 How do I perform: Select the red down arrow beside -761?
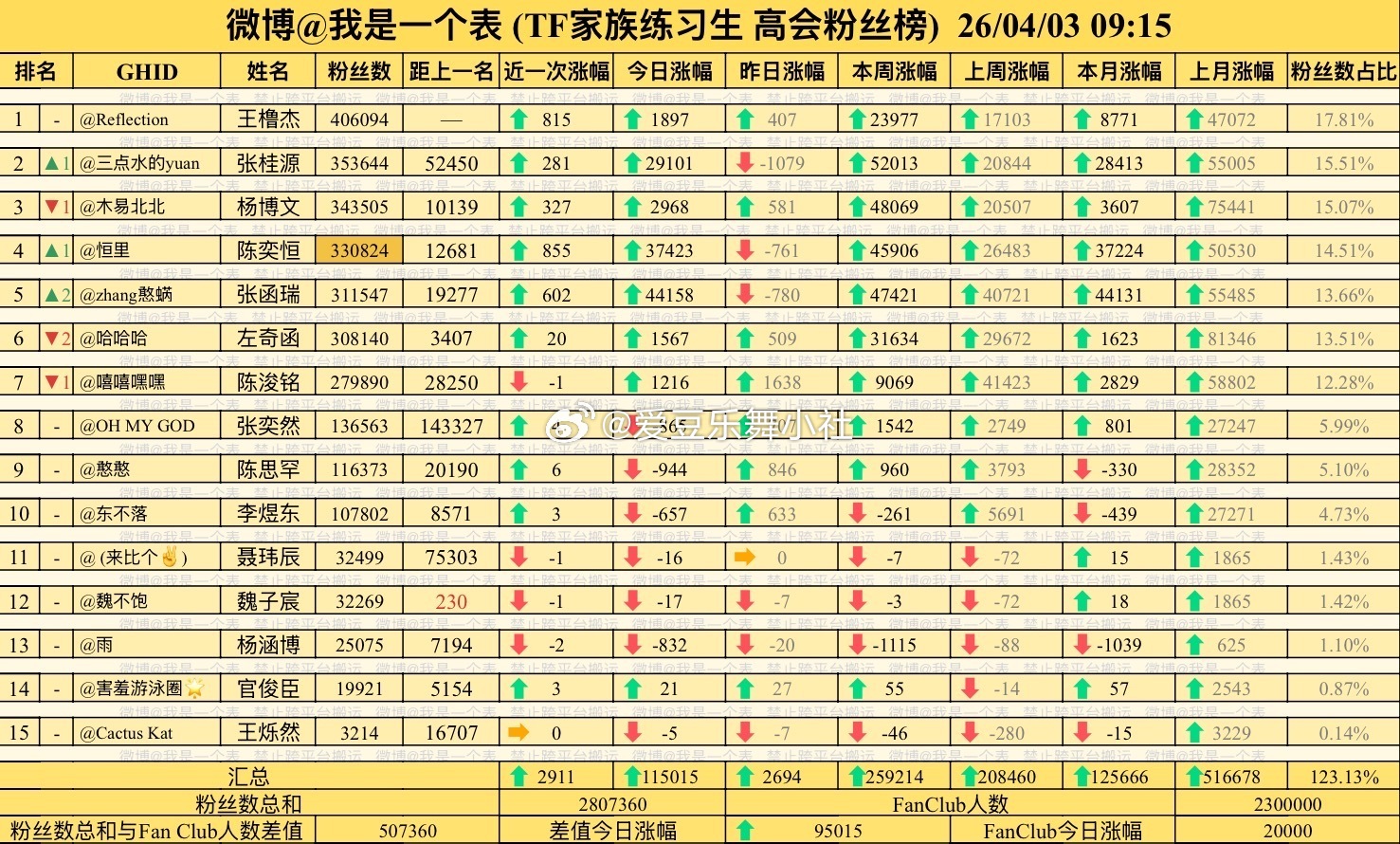[745, 250]
